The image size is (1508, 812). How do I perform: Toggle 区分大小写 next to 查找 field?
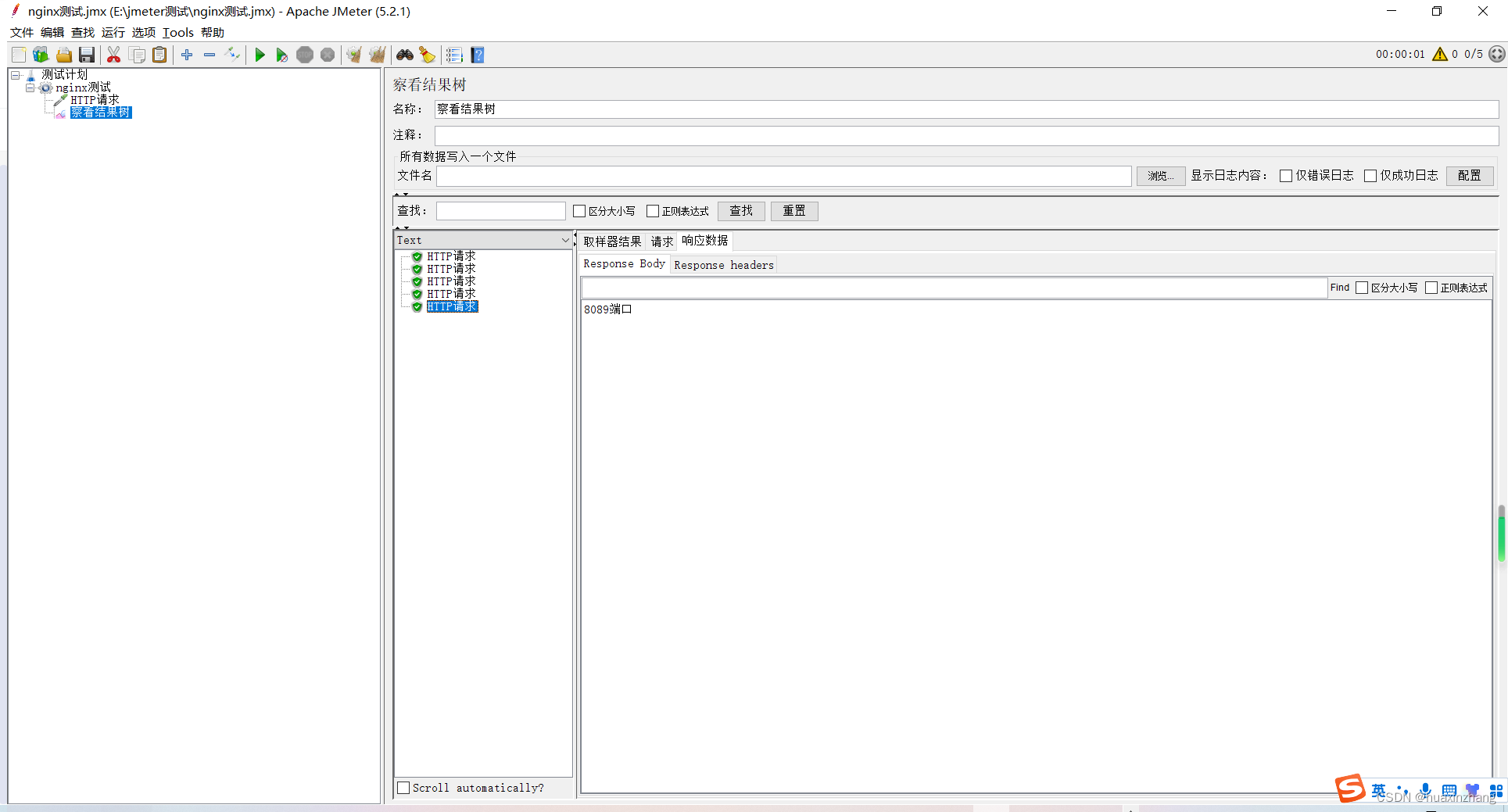pyautogui.click(x=579, y=211)
